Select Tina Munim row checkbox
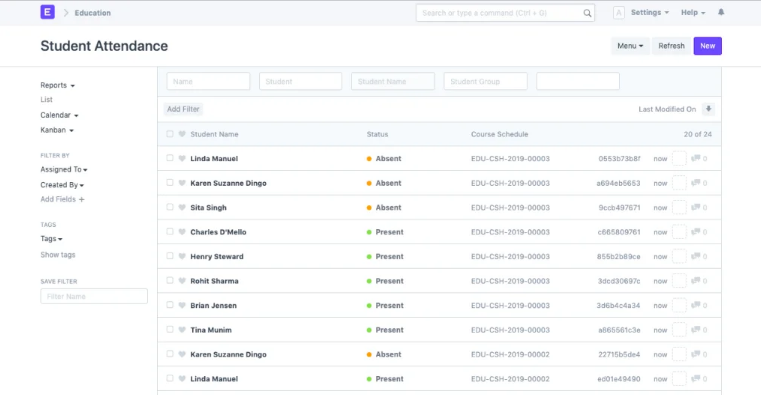 pos(169,329)
